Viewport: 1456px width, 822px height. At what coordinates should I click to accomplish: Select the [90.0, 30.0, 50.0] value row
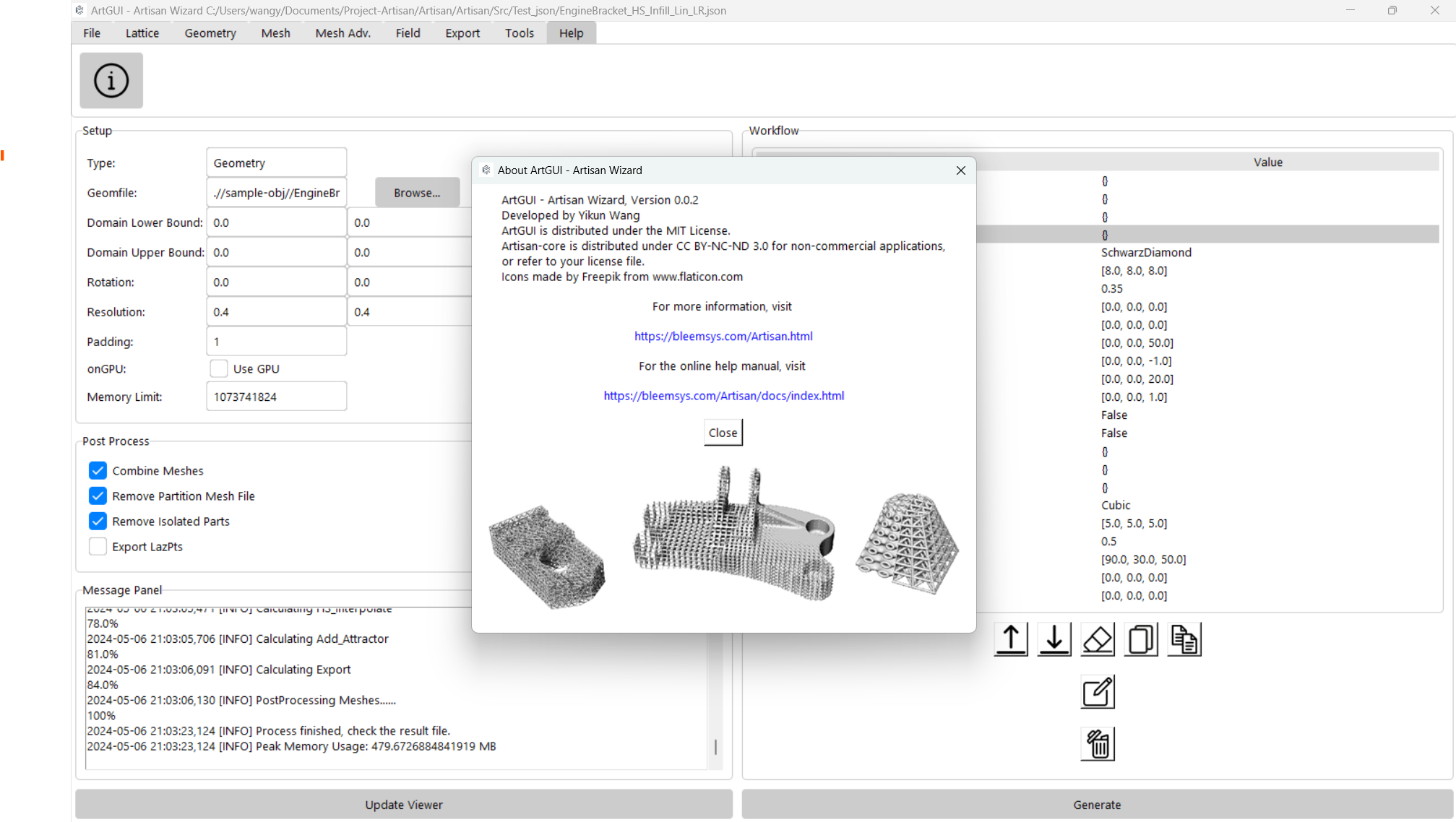[x=1143, y=559]
